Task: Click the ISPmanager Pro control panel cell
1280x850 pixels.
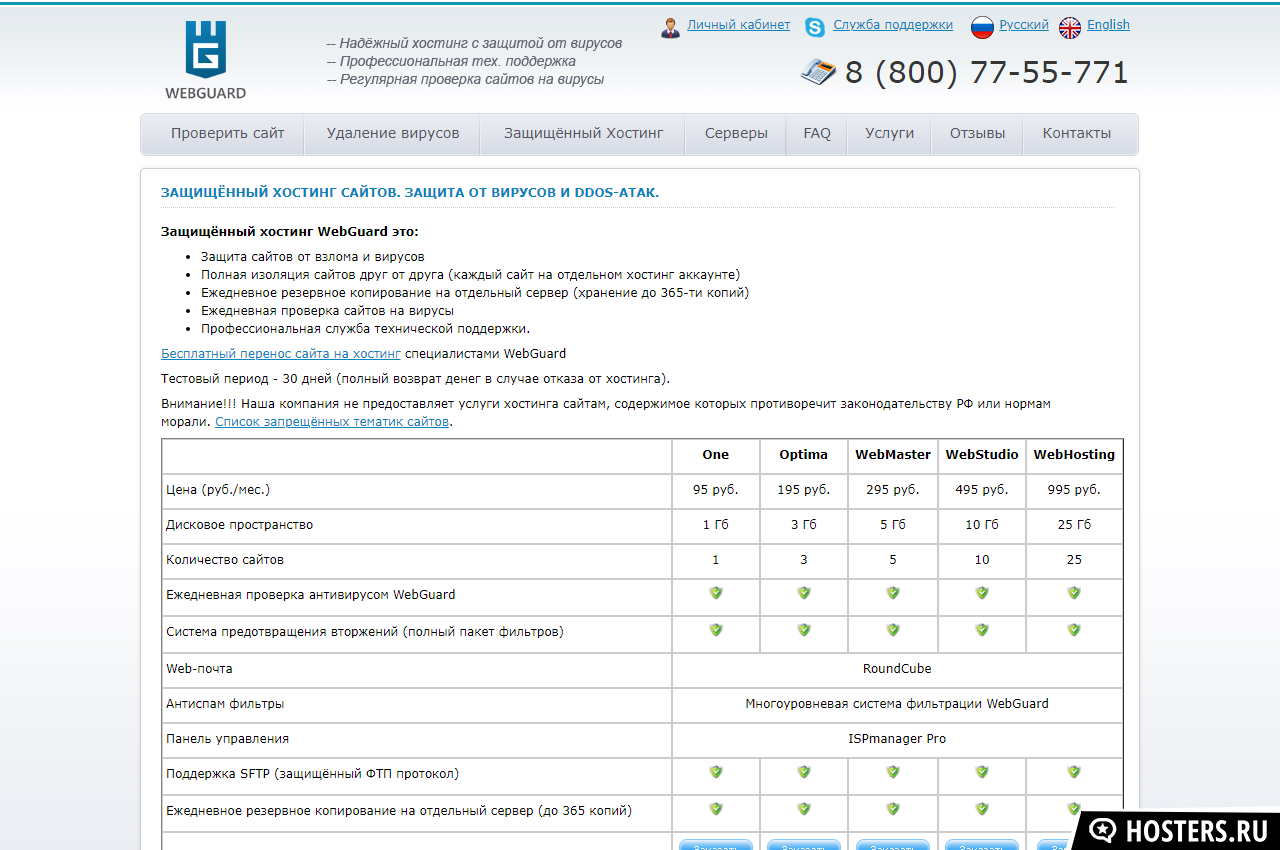Action: click(x=897, y=739)
